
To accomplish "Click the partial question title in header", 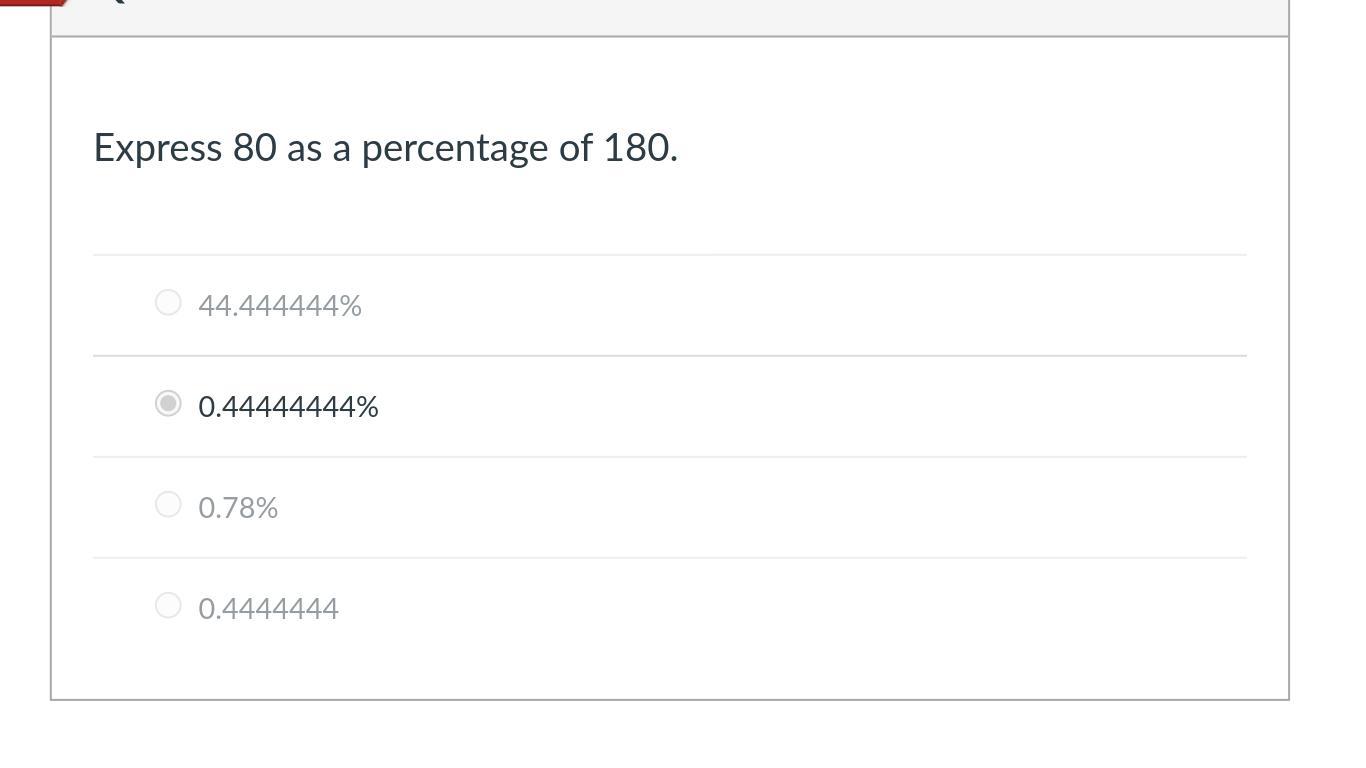I will pyautogui.click(x=116, y=3).
